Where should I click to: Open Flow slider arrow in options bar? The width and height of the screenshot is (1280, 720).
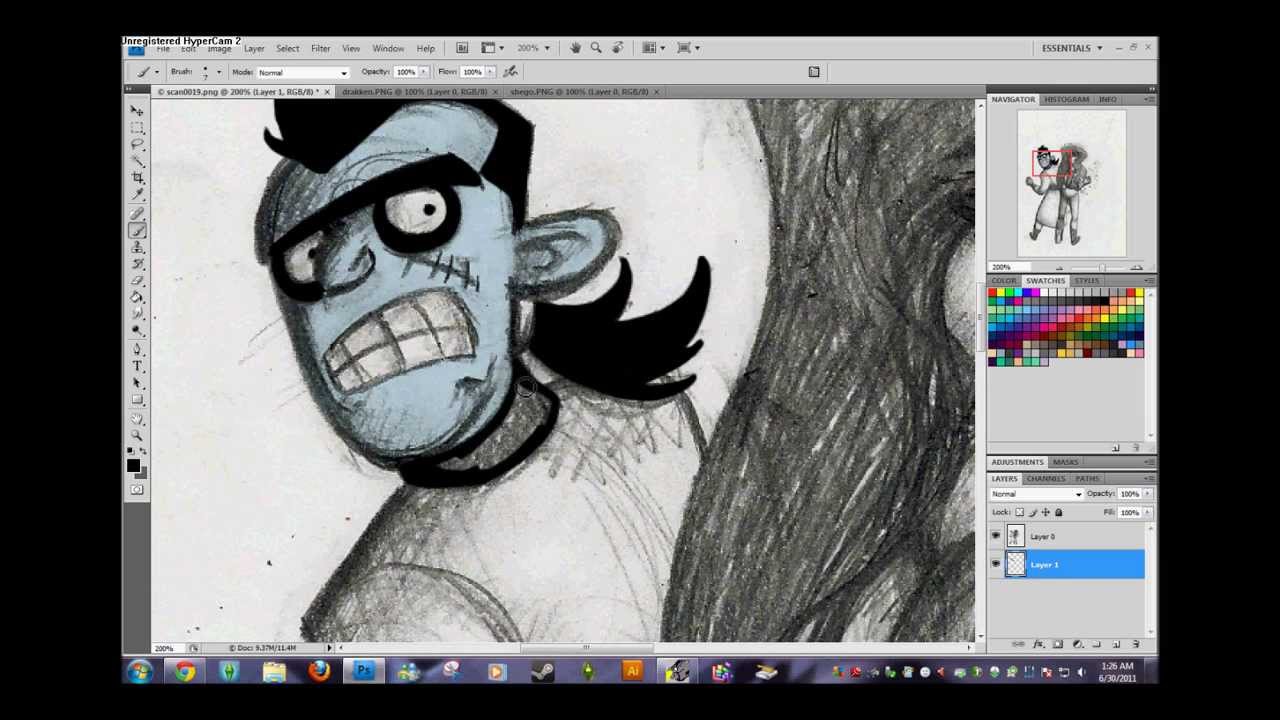pos(491,72)
